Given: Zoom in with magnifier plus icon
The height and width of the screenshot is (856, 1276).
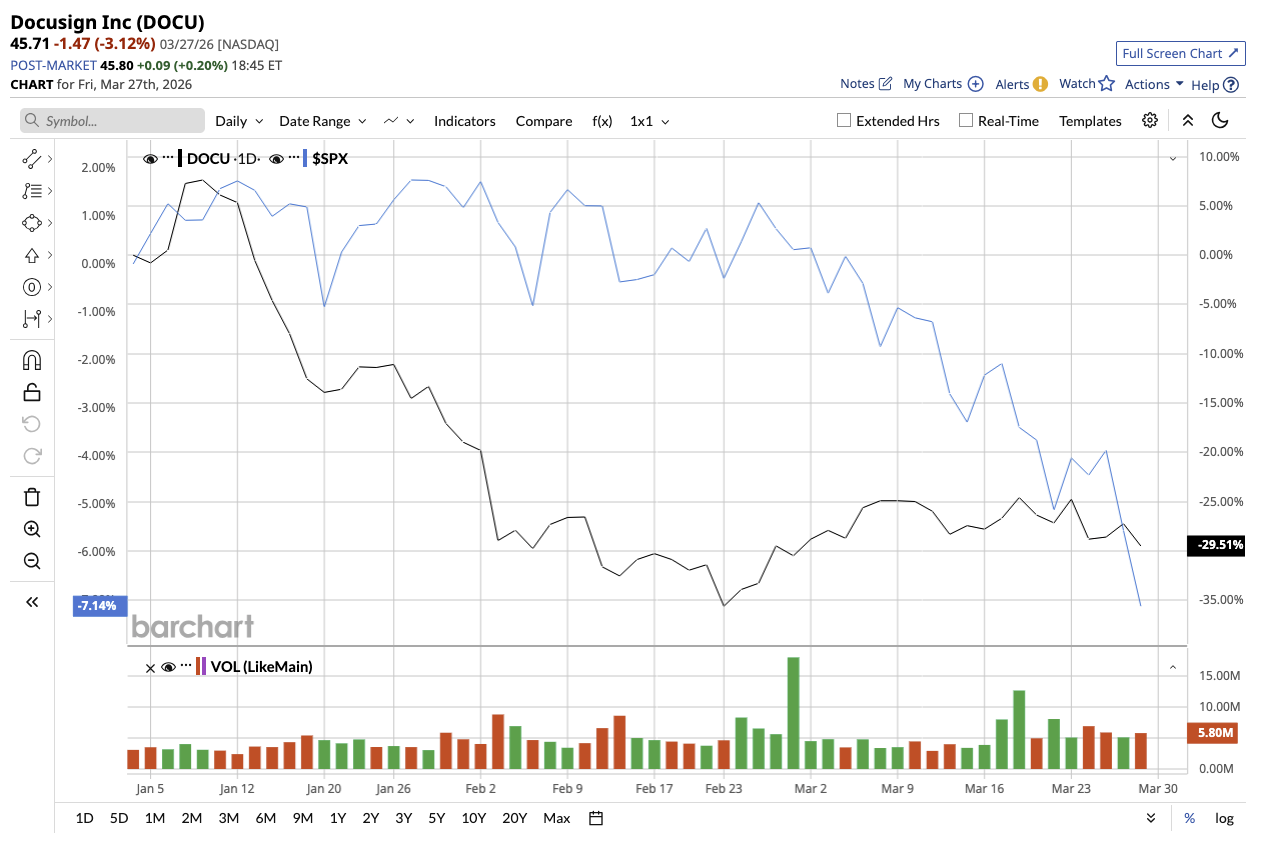Looking at the screenshot, I should [x=32, y=529].
